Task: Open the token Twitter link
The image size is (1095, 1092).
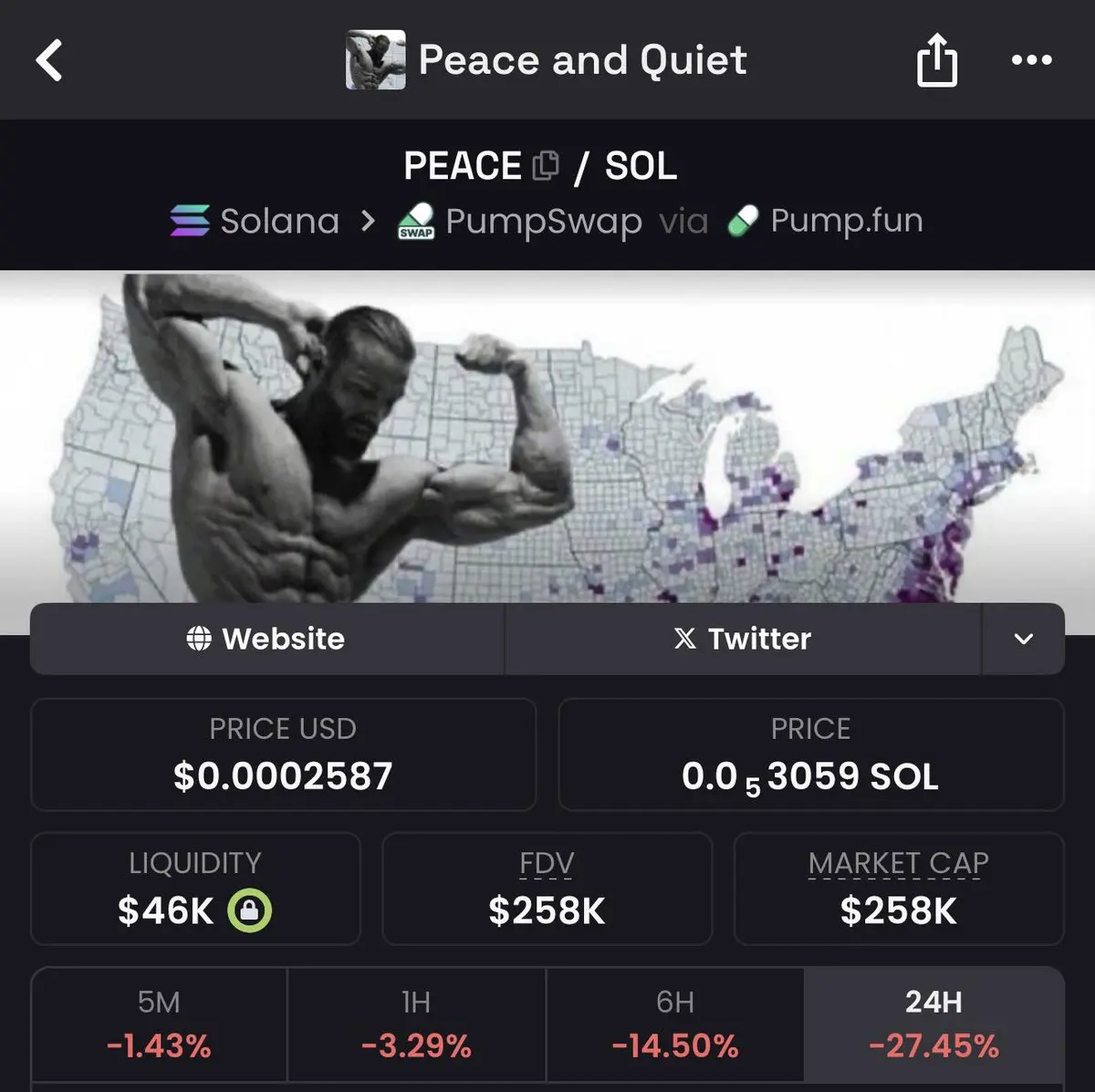Action: point(743,639)
